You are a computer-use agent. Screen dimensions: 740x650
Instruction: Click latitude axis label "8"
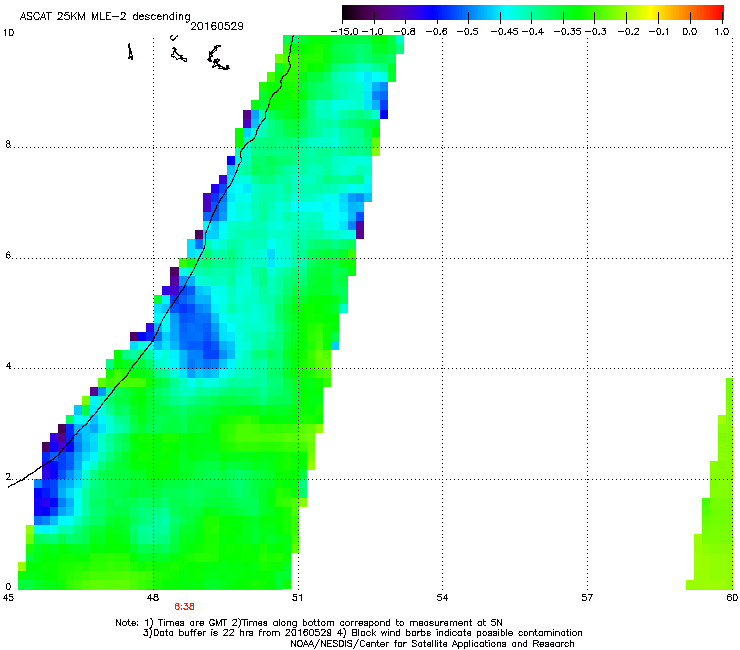coord(8,144)
